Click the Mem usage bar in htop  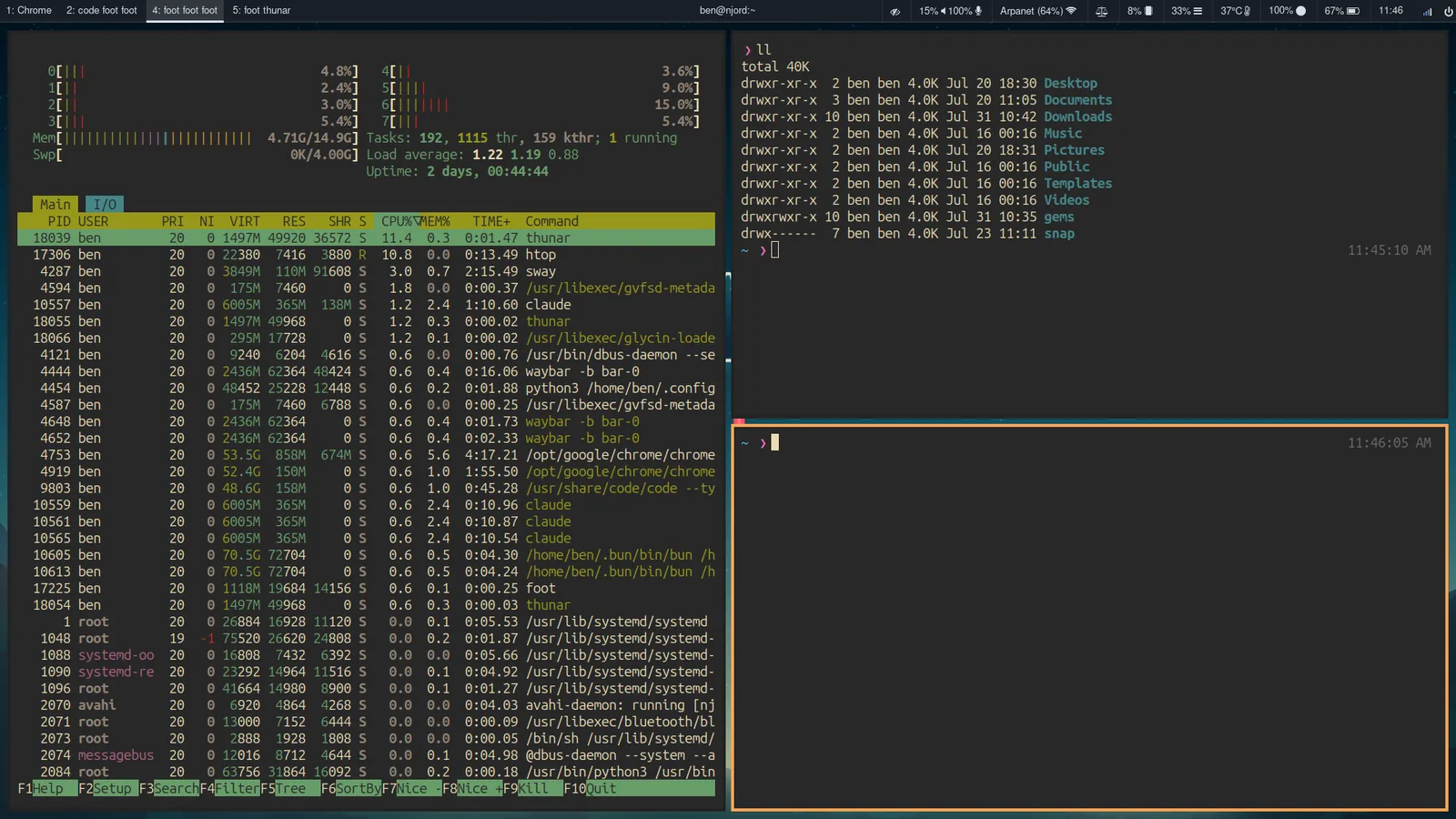[196, 138]
